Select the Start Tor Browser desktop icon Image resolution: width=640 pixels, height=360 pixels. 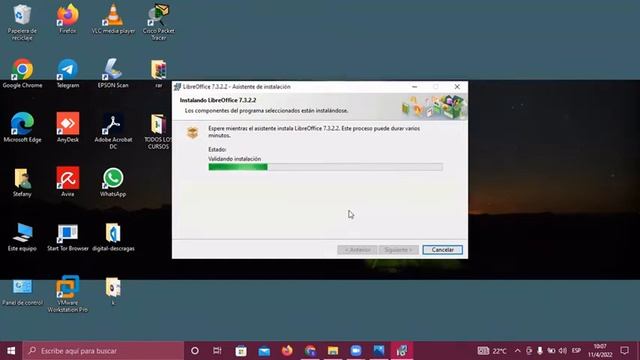(68, 236)
